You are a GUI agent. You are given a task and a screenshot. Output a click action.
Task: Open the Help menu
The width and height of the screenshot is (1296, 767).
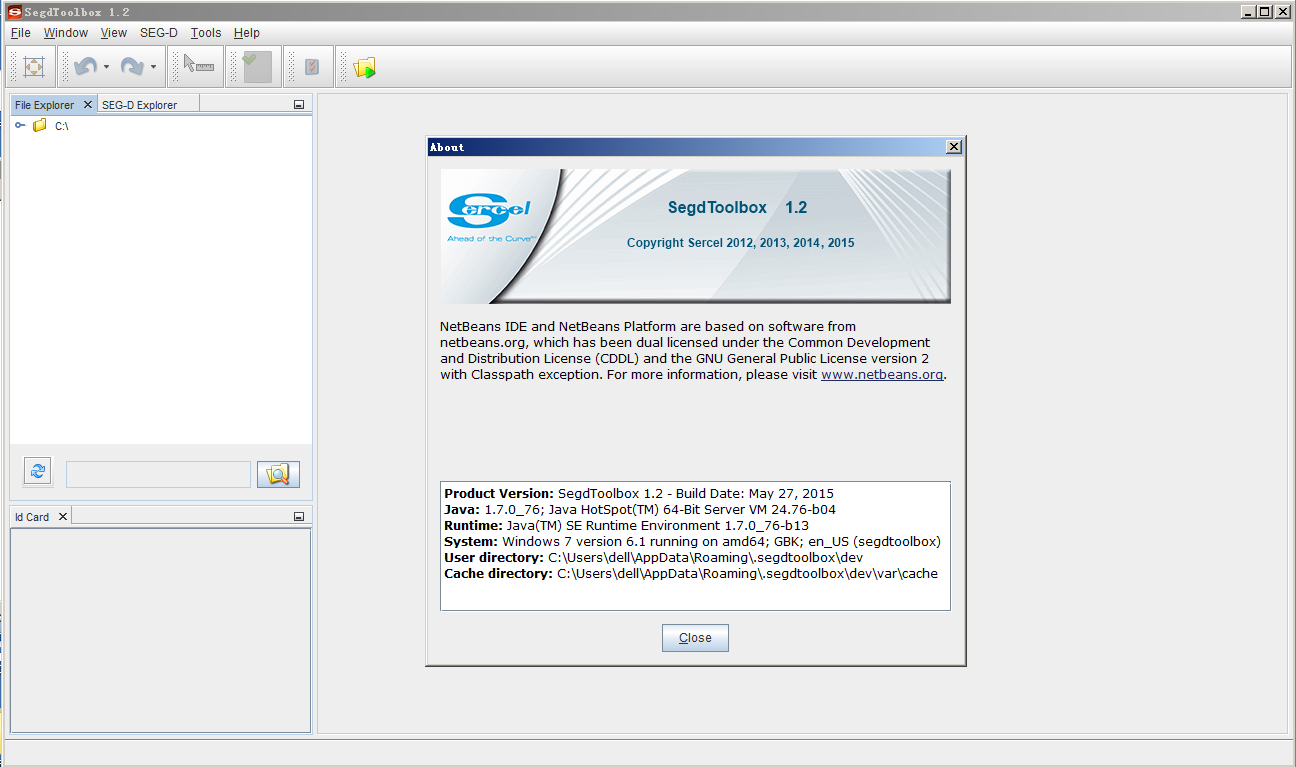247,33
